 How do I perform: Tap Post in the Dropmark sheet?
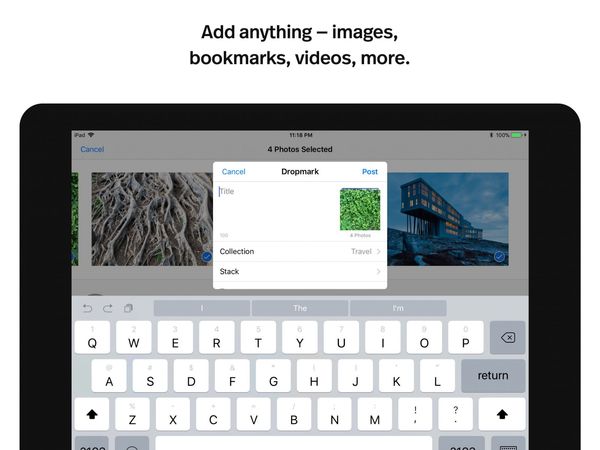click(370, 172)
